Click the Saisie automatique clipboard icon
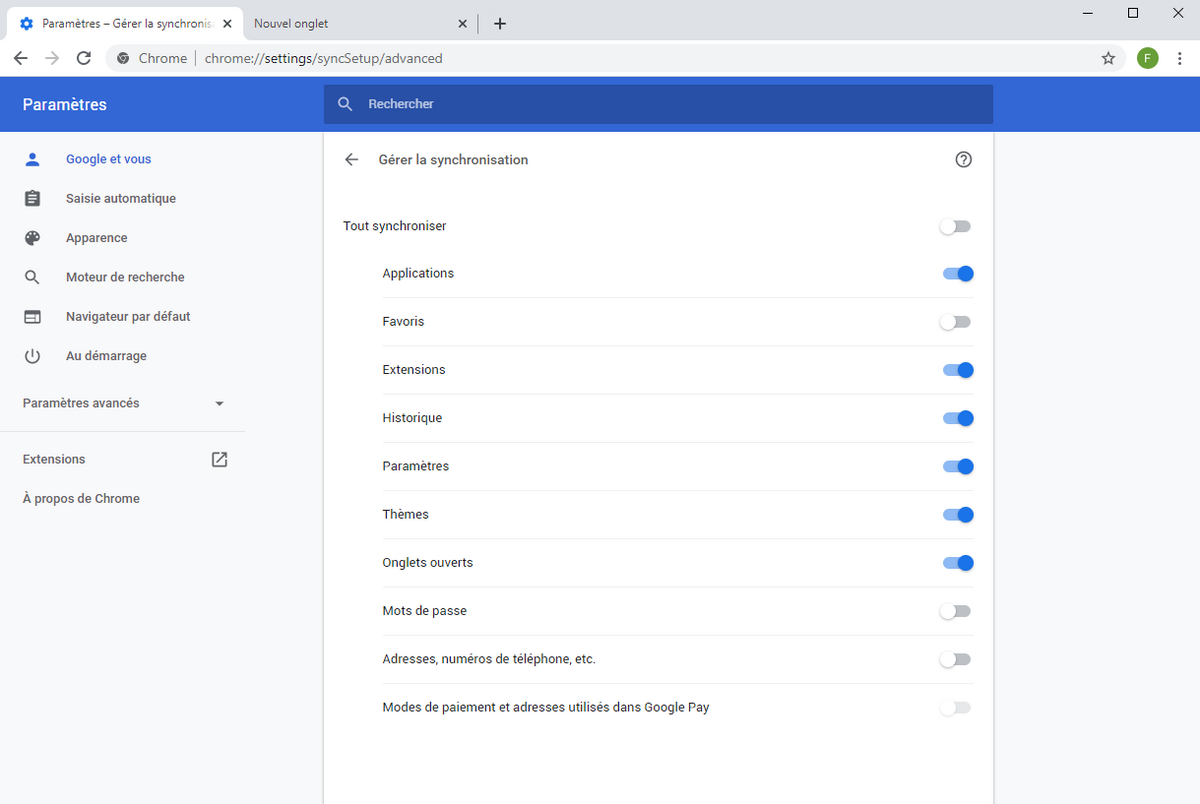 point(33,198)
